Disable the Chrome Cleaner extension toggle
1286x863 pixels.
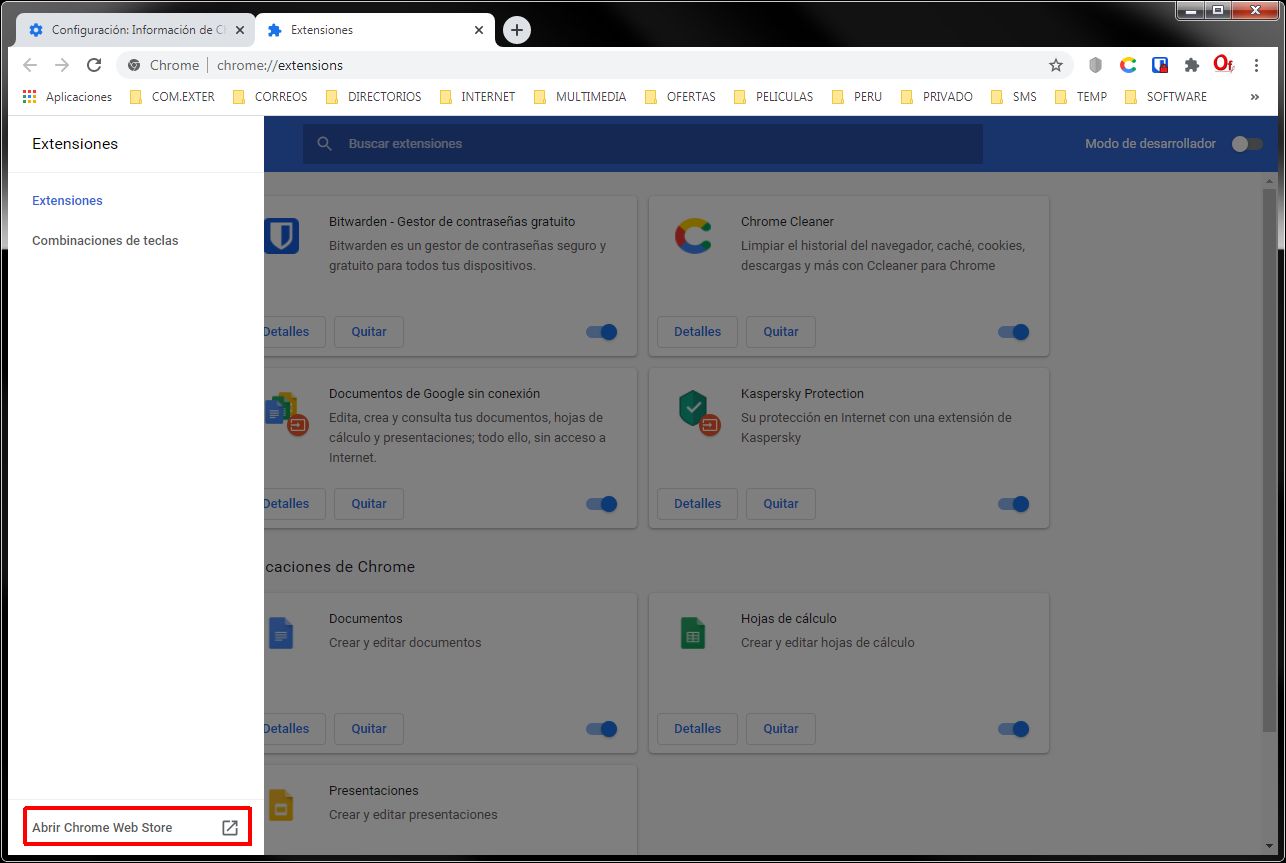tap(1014, 332)
